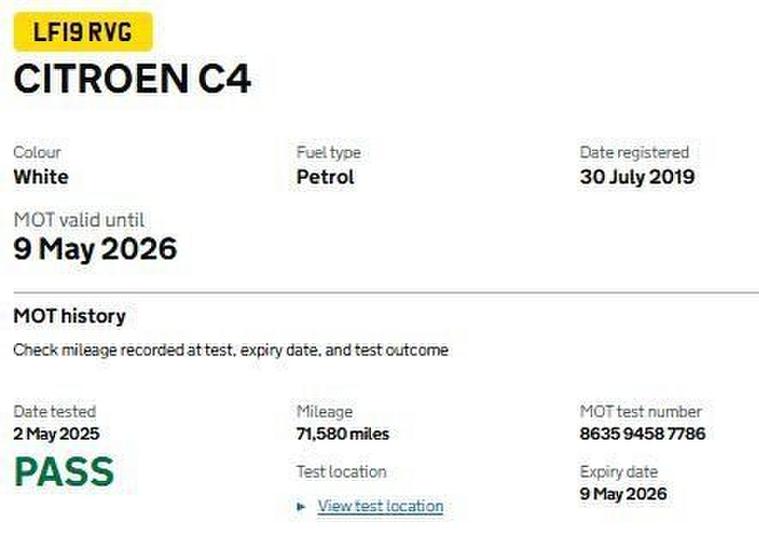Click the Fuel type label

[x=328, y=153]
